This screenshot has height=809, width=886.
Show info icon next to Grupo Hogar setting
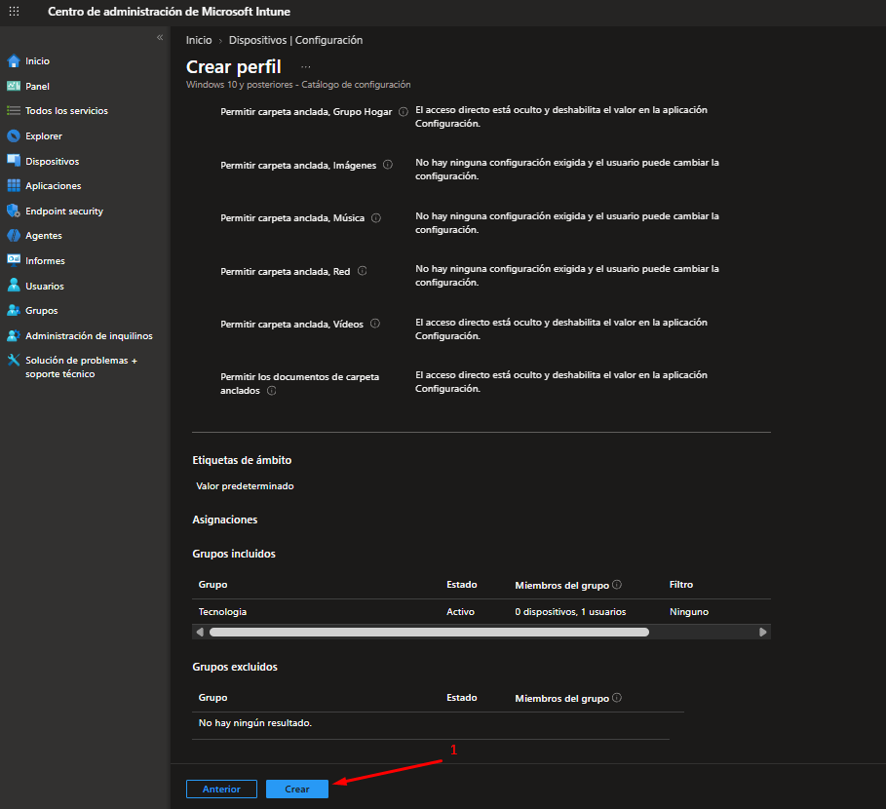pyautogui.click(x=403, y=112)
